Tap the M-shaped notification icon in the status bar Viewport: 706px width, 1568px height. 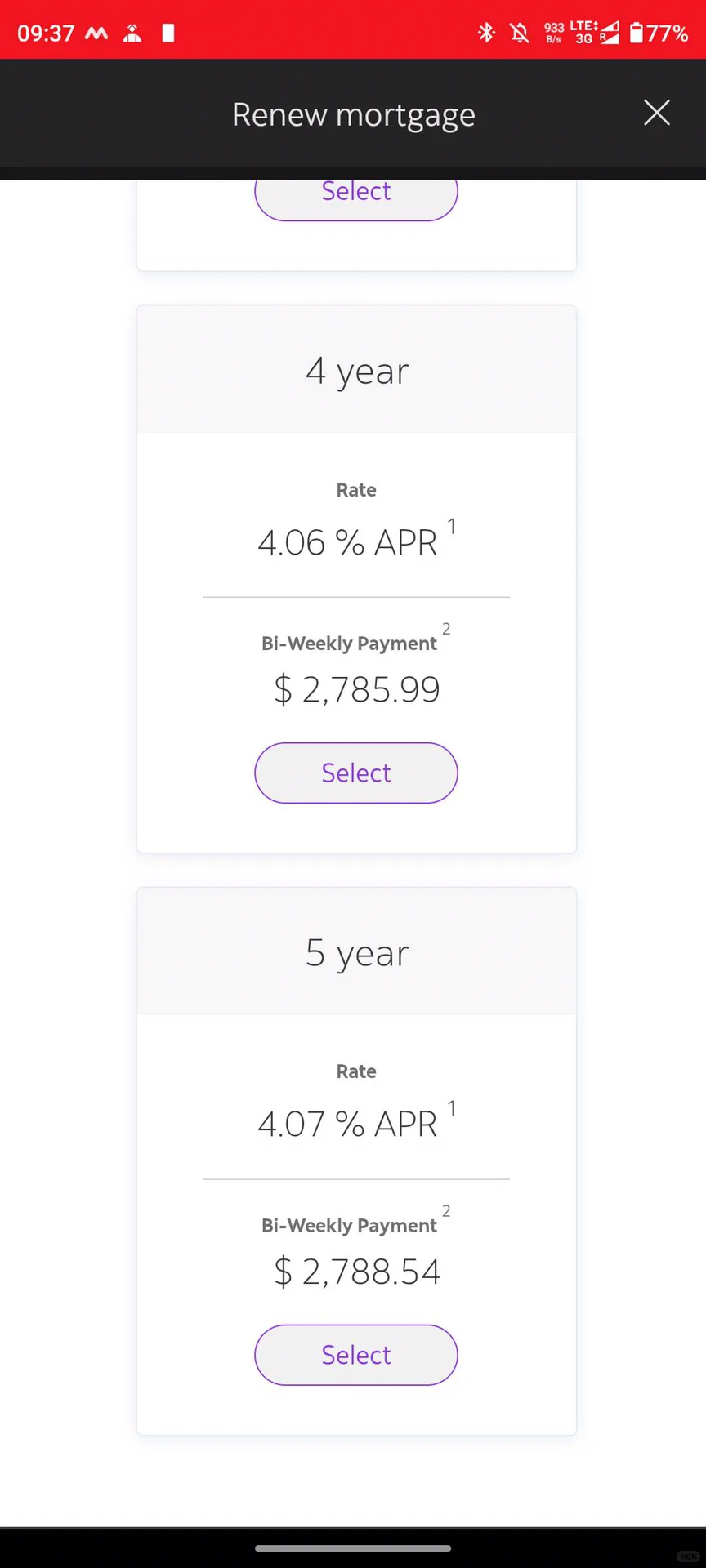coord(96,33)
